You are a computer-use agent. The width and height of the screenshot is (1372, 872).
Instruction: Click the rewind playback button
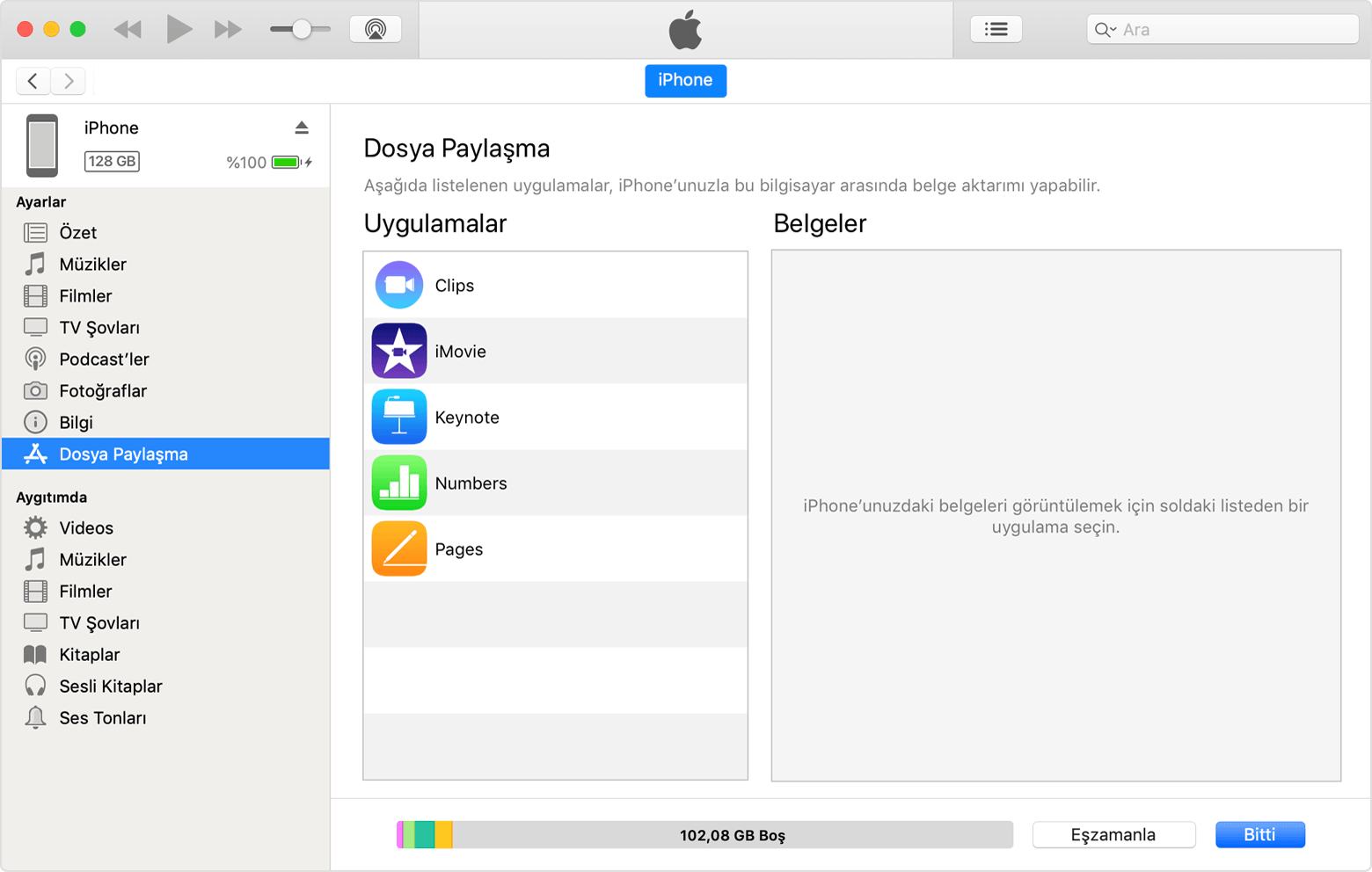tap(128, 30)
